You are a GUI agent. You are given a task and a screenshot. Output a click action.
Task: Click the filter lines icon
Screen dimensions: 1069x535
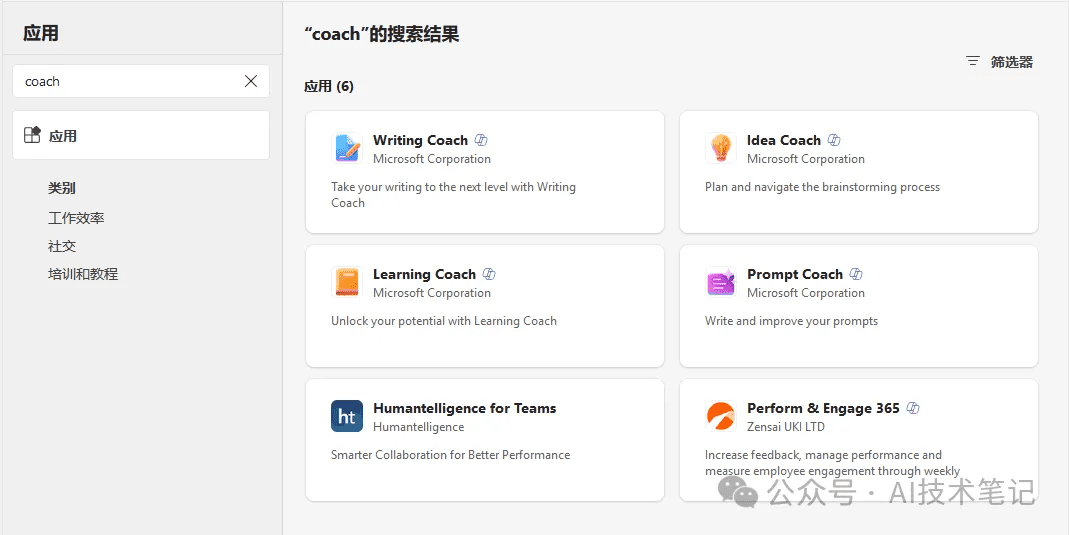click(x=973, y=61)
